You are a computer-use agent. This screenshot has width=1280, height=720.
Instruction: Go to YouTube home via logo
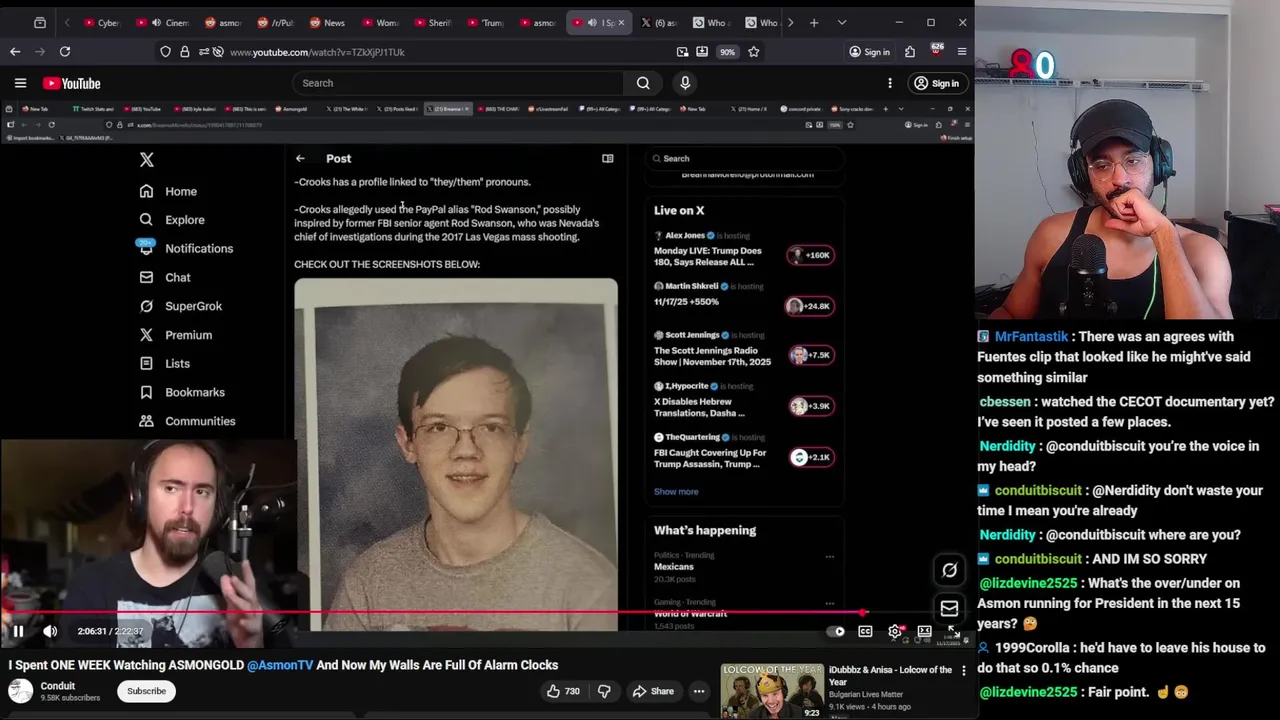(x=71, y=83)
